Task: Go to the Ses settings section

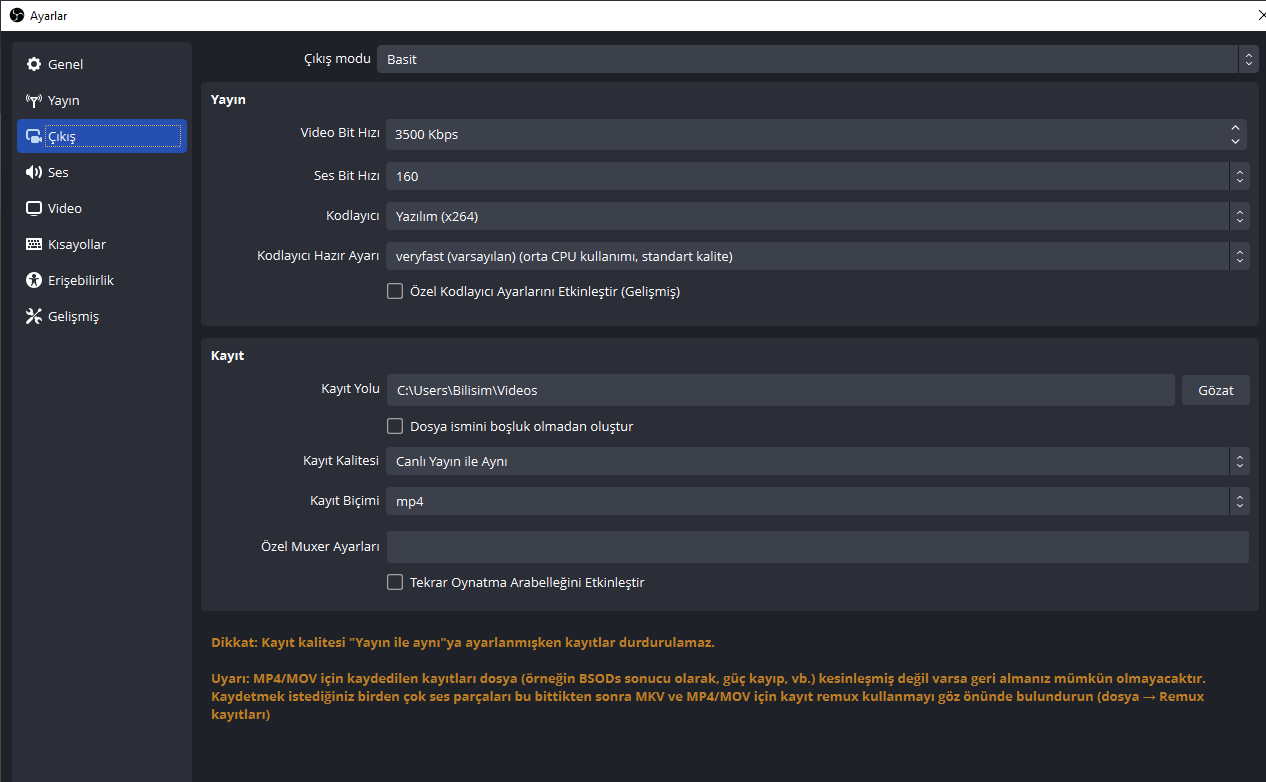Action: [102, 172]
